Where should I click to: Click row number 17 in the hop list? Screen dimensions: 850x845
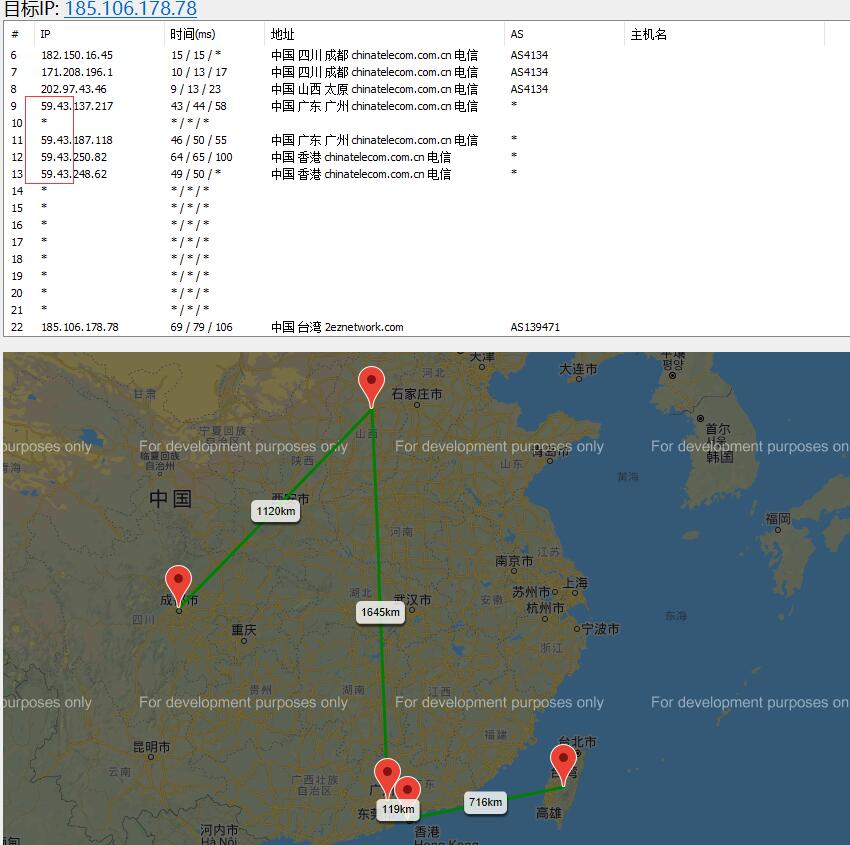pos(17,242)
